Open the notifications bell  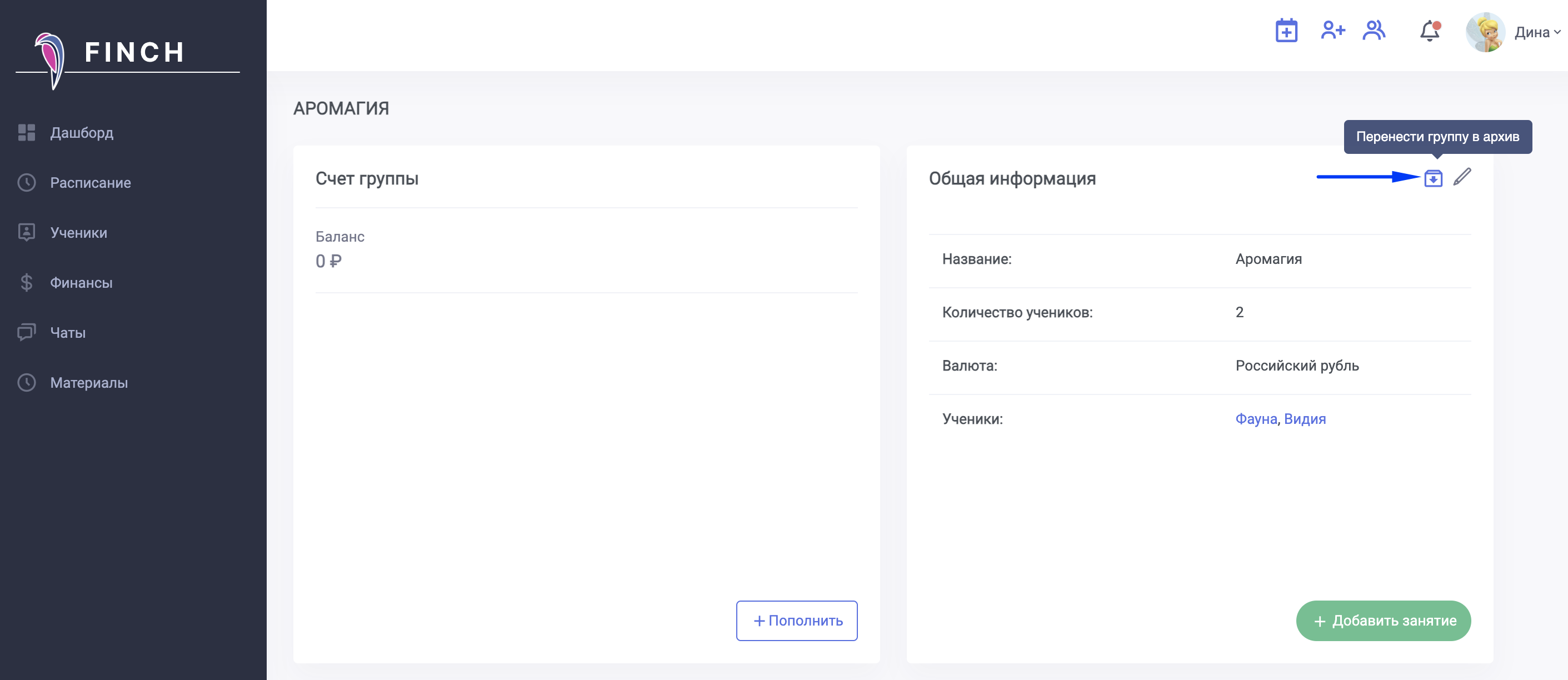click(x=1429, y=32)
